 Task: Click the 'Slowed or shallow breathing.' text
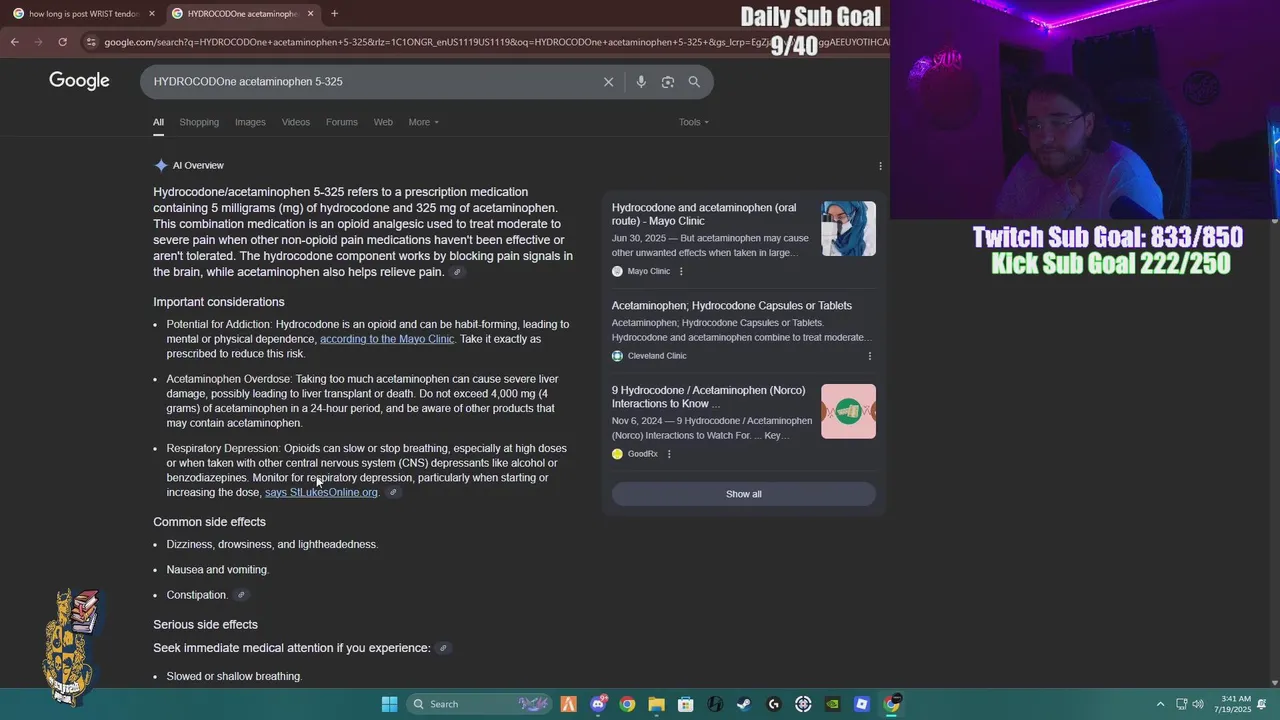coord(234,677)
